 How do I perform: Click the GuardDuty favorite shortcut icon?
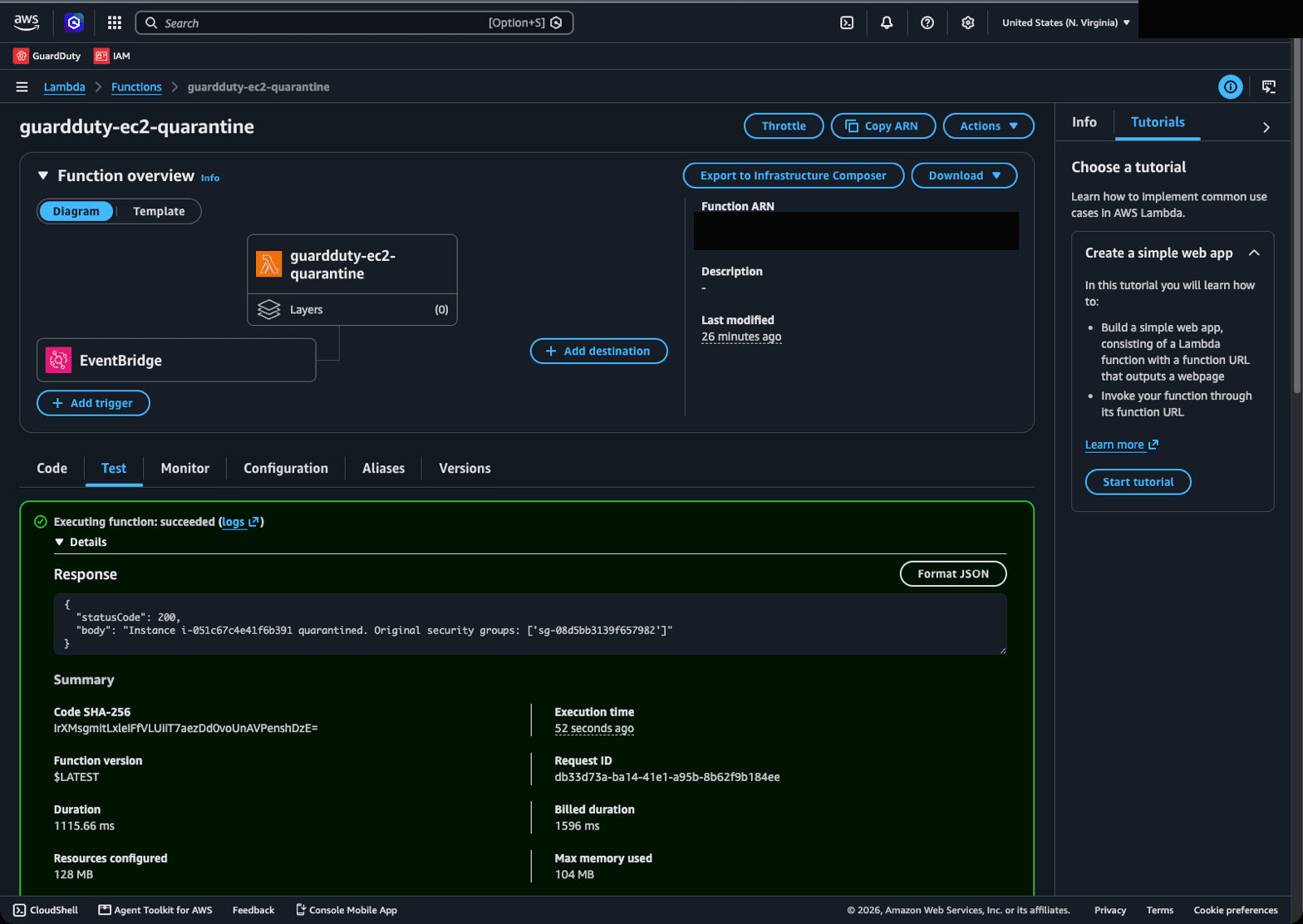click(21, 56)
